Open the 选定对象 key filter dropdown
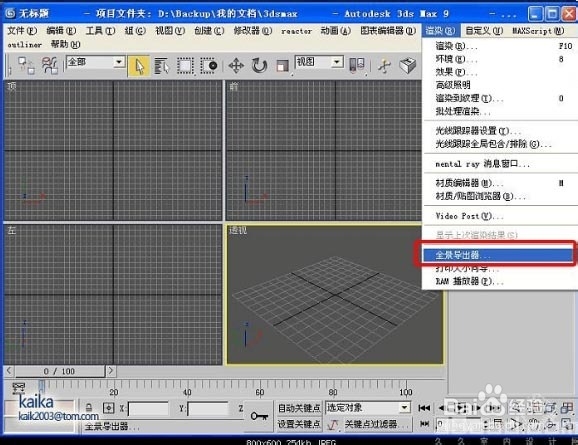This screenshot has height=445, width=578. 368,408
